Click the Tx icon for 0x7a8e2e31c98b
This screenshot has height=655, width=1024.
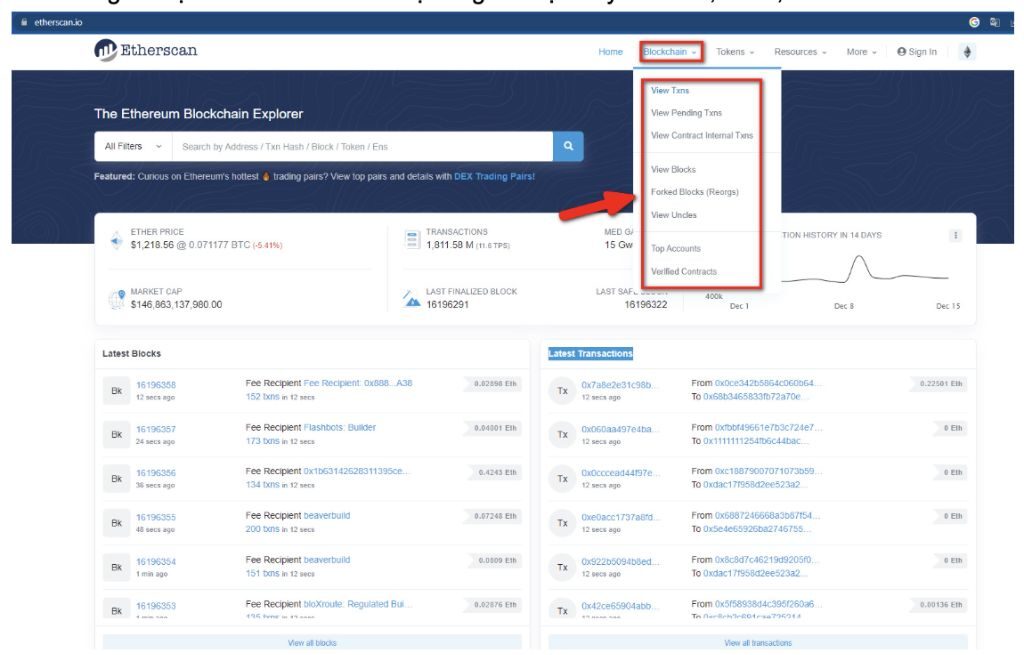click(x=562, y=391)
